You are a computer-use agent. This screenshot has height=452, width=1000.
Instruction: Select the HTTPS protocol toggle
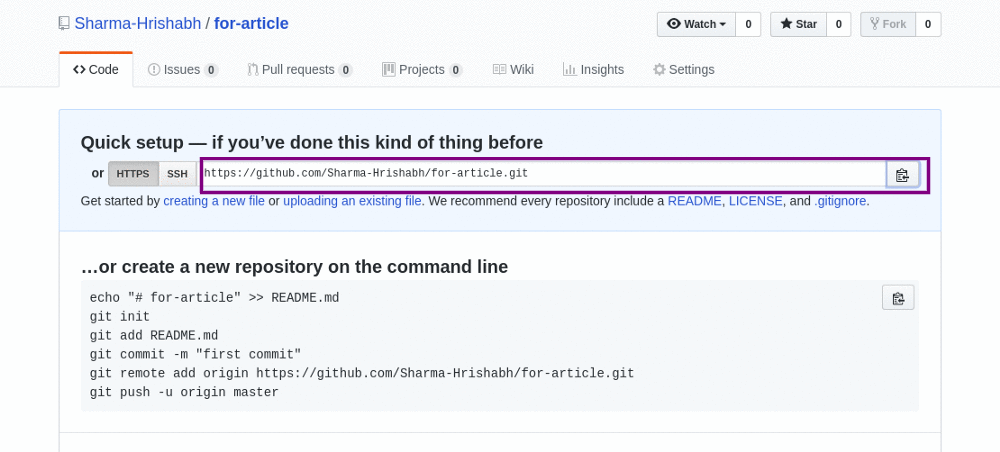click(x=133, y=173)
